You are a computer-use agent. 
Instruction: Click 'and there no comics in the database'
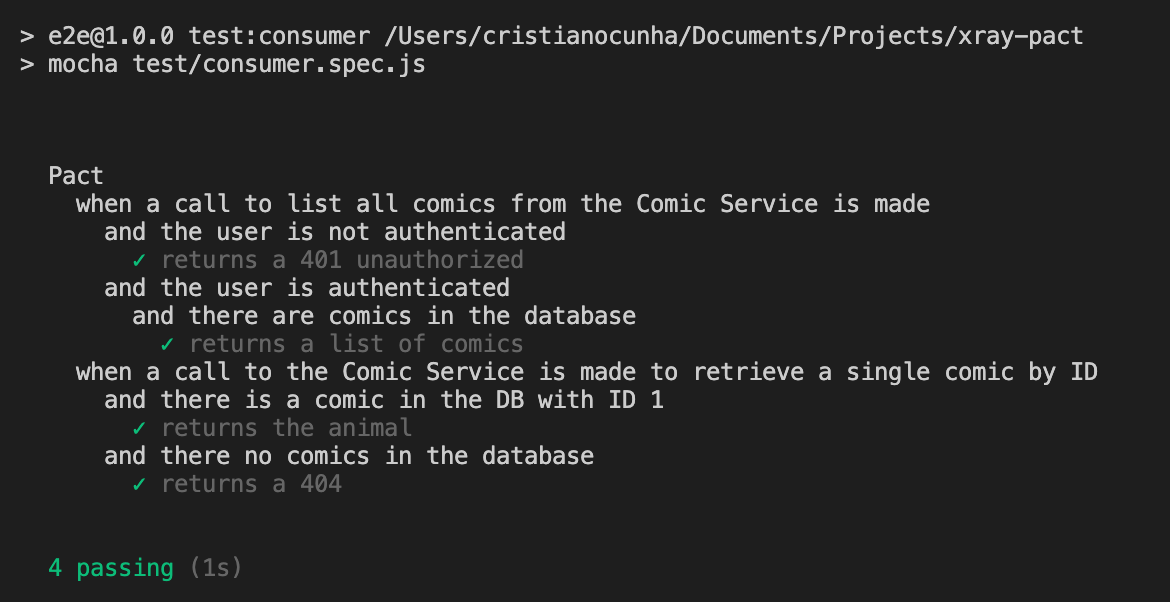coord(349,457)
